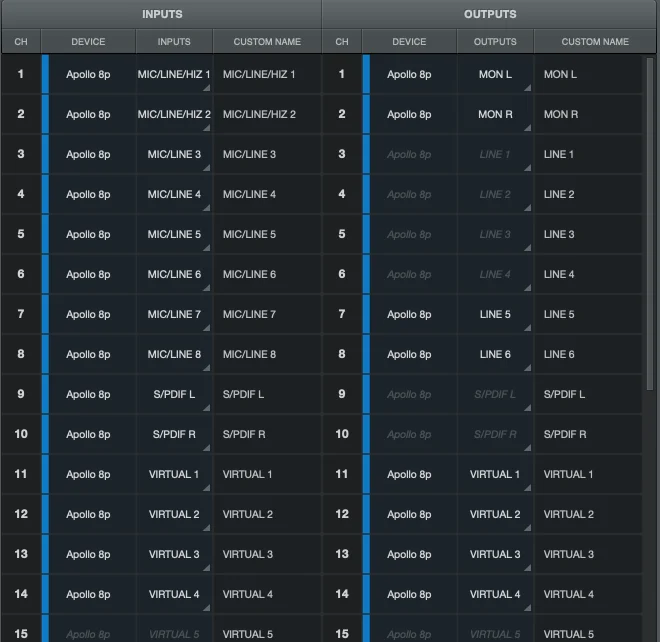
Task: Edit input custom name MIC/LINE/HIZ 1
Action: tap(267, 74)
